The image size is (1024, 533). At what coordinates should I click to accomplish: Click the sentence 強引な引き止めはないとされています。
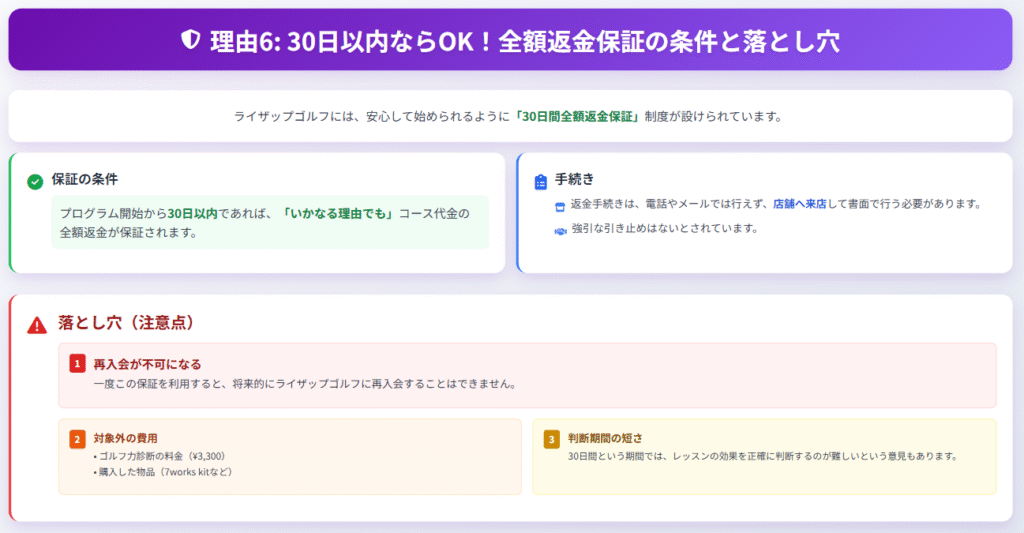pos(665,229)
